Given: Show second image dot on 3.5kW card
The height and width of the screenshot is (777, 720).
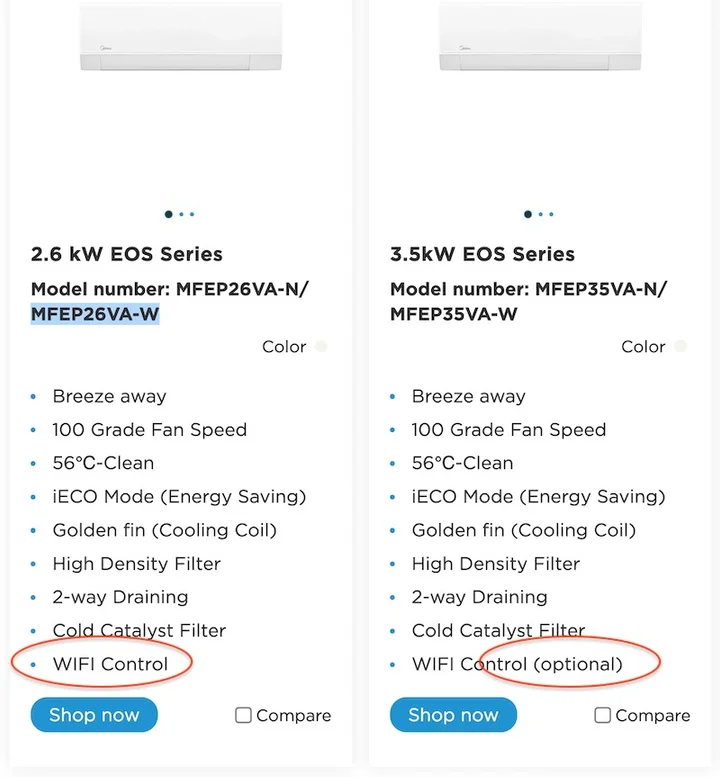Looking at the screenshot, I should coord(541,214).
